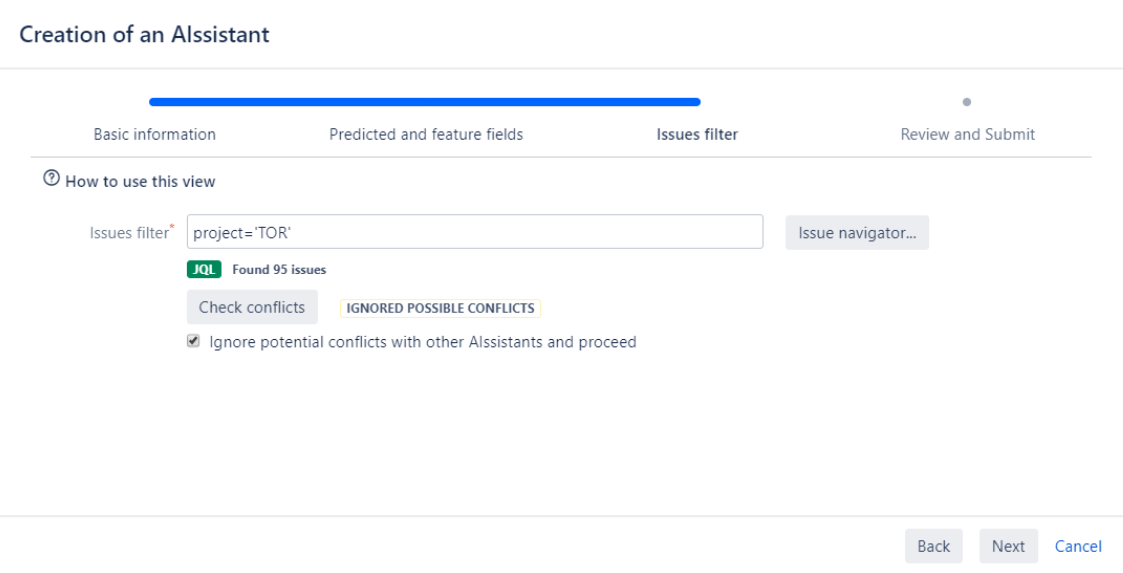The width and height of the screenshot is (1123, 573).
Task: Click the help question-mark icon
Action: pyautogui.click(x=50, y=182)
